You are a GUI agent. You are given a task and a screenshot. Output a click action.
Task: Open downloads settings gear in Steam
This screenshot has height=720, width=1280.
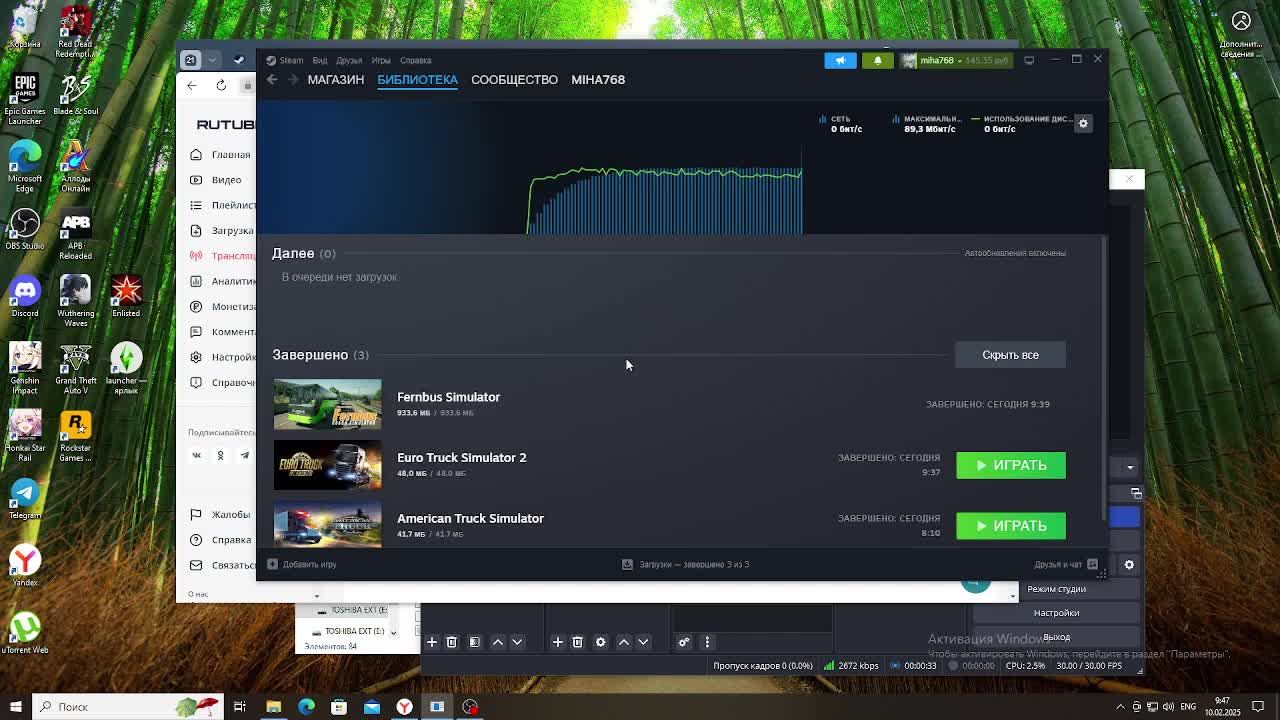pyautogui.click(x=1083, y=123)
